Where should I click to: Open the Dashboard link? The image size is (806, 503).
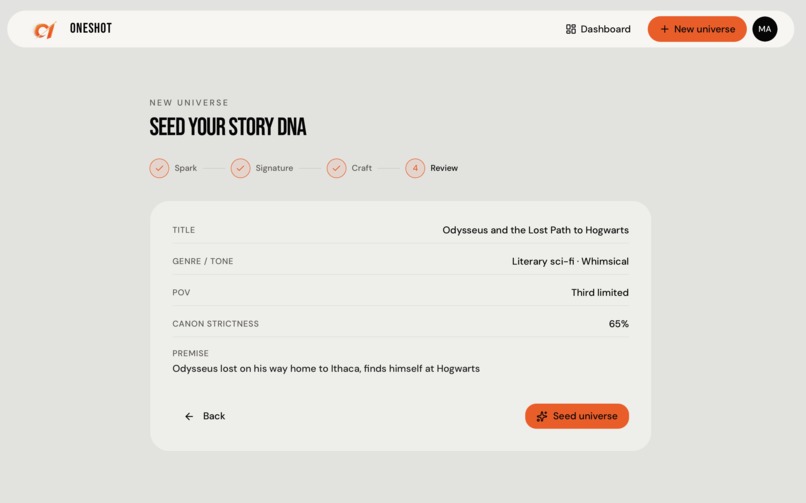(x=598, y=29)
